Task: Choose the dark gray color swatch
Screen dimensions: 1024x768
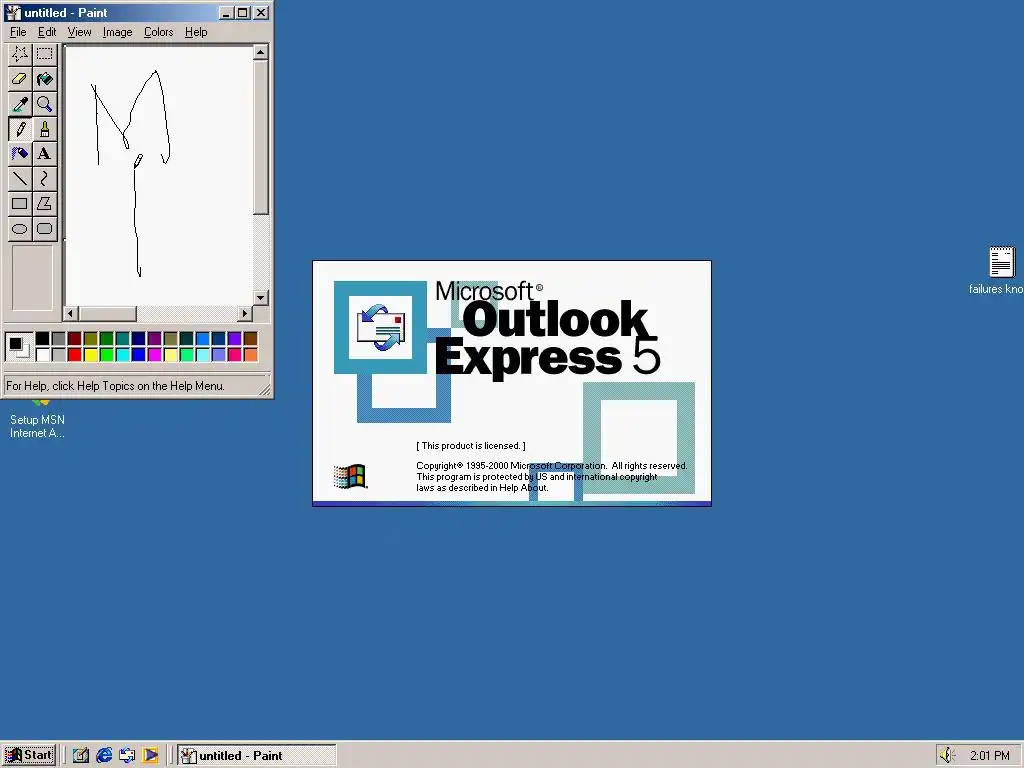Action: tap(58, 338)
